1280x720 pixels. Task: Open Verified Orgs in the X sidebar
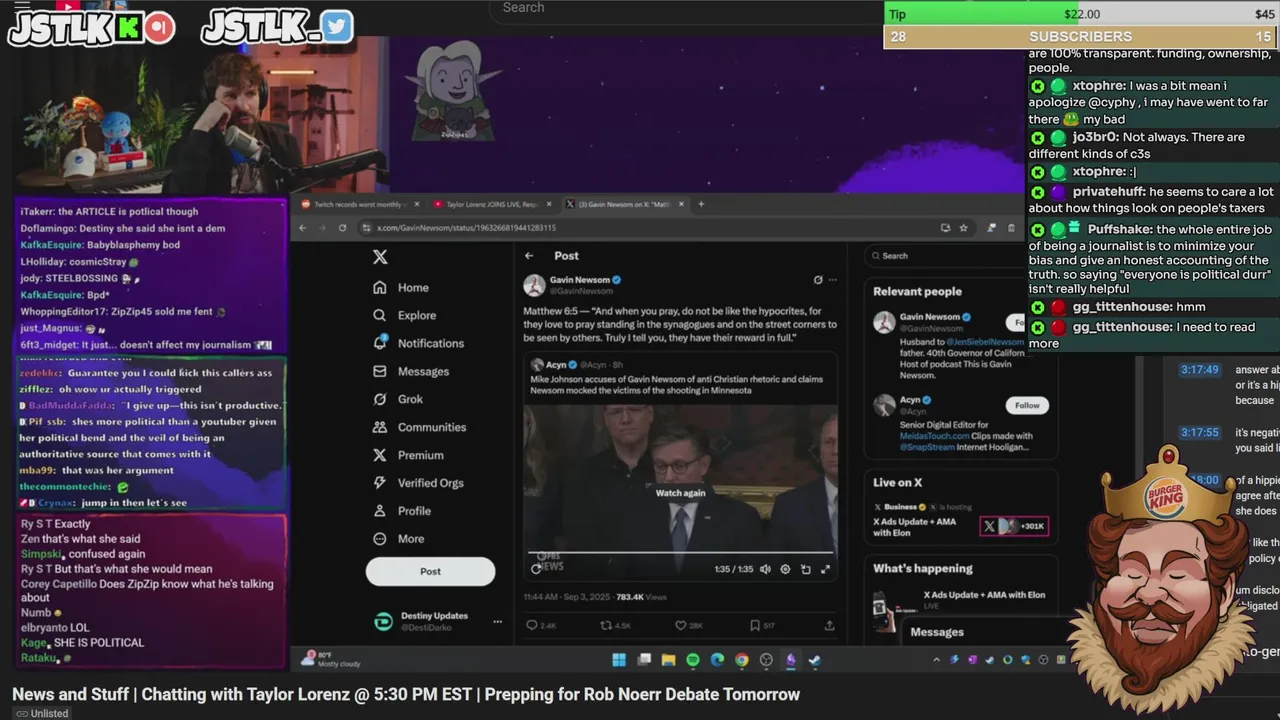point(418,483)
